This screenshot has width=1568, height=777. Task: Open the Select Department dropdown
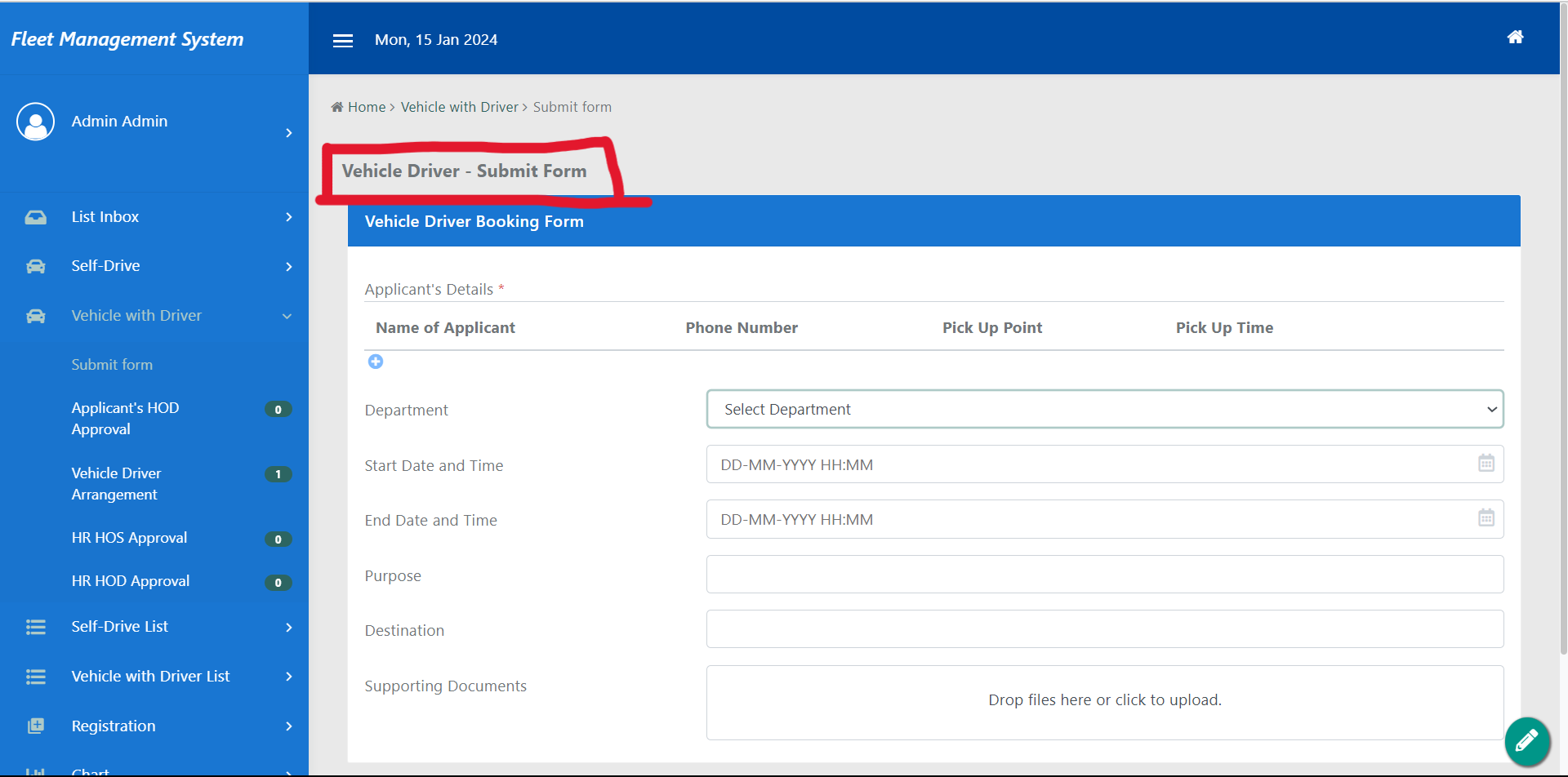1105,409
